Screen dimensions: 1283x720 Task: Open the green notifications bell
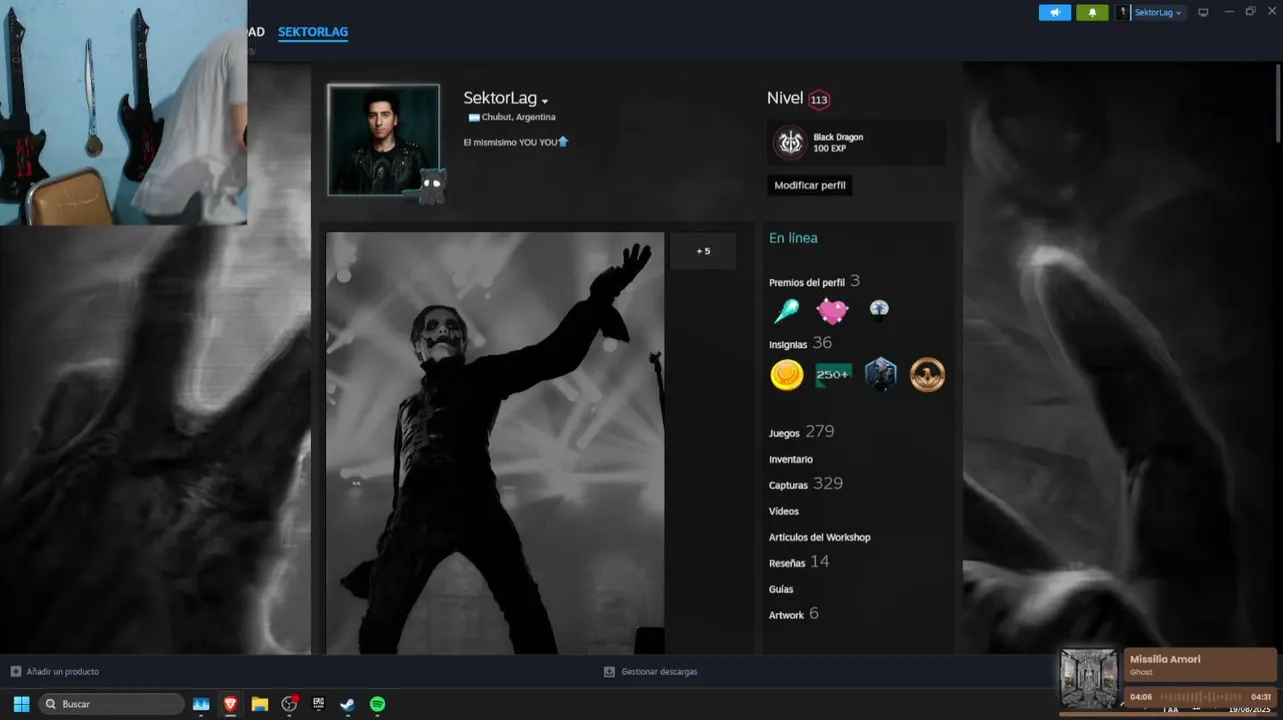coord(1092,12)
